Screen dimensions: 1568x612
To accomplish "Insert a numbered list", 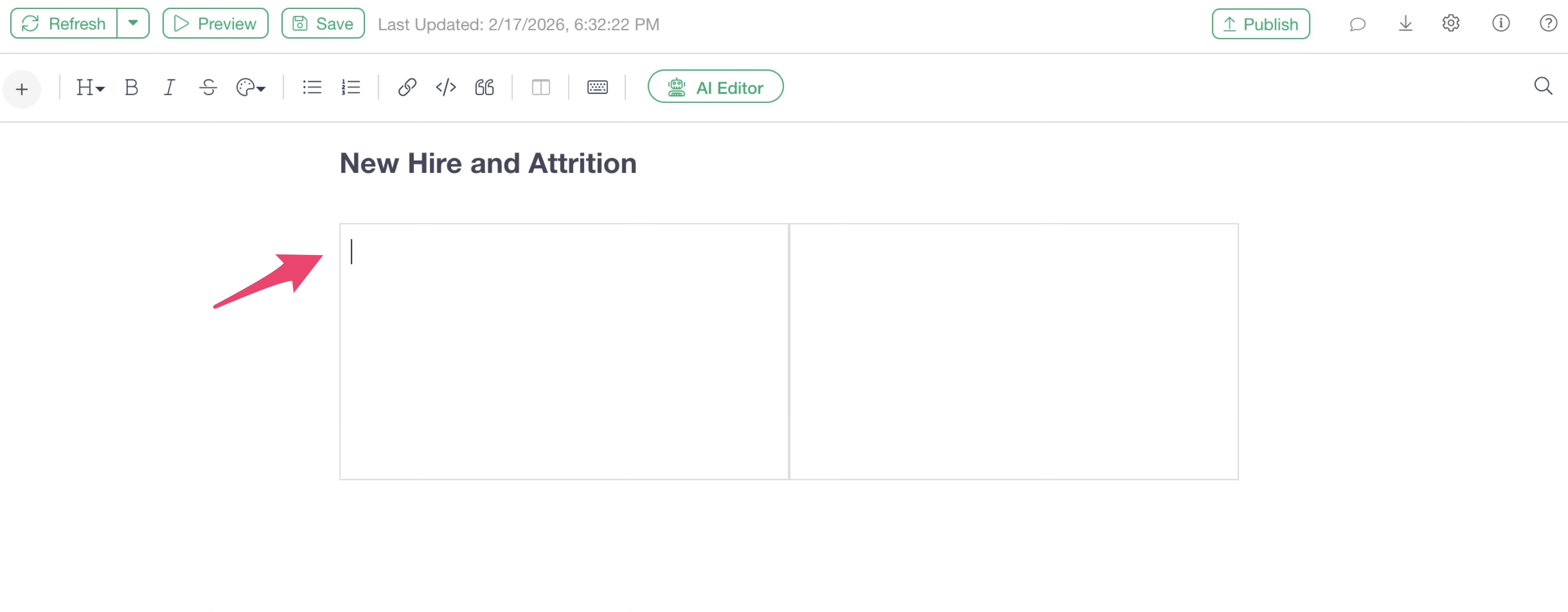I will tap(351, 88).
